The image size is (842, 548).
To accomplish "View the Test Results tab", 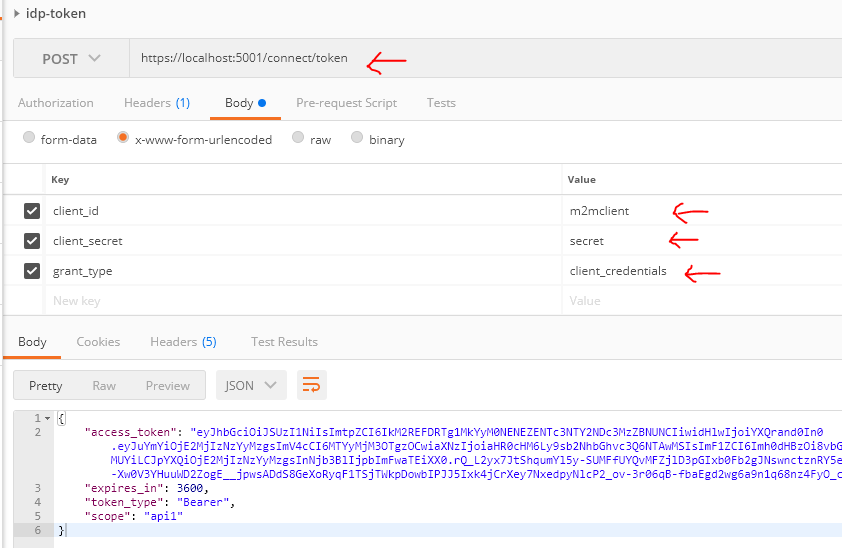I will pyautogui.click(x=284, y=342).
